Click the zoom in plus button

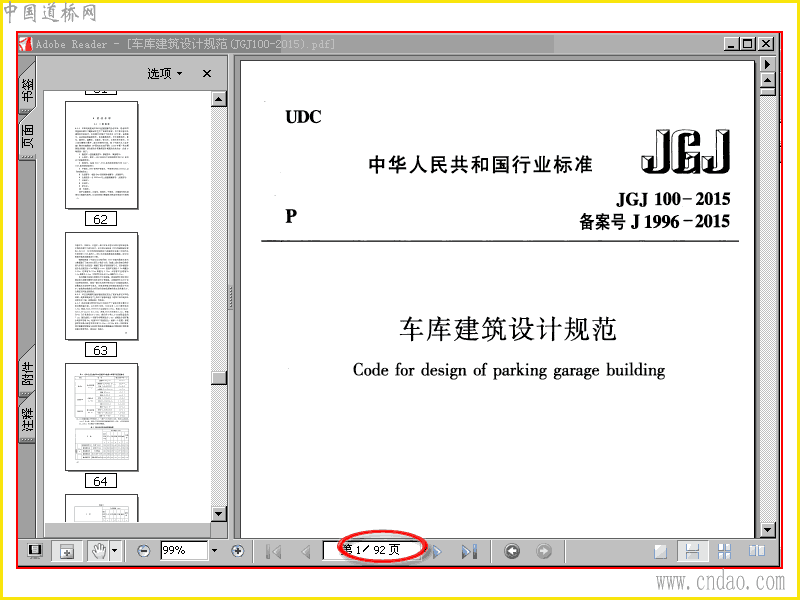(x=237, y=551)
